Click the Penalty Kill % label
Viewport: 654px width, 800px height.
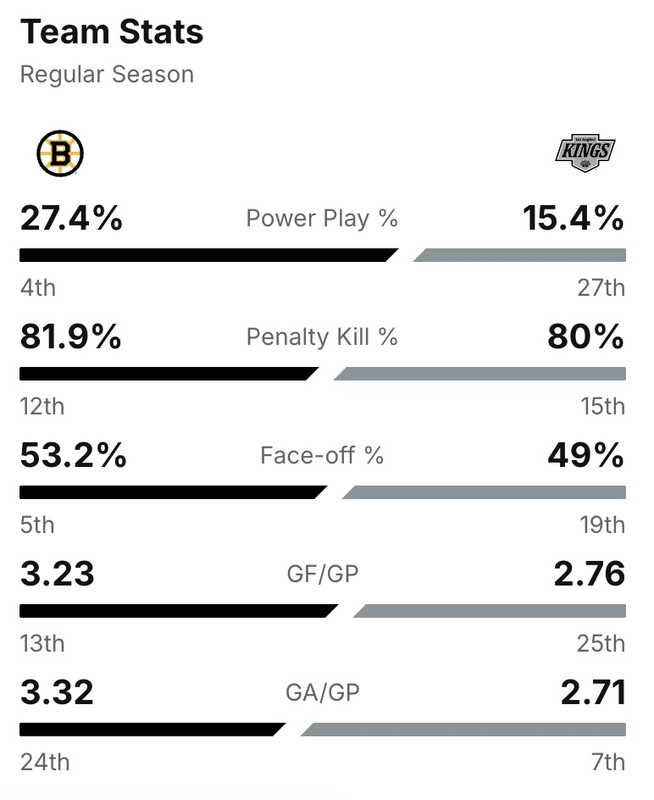pos(322,337)
